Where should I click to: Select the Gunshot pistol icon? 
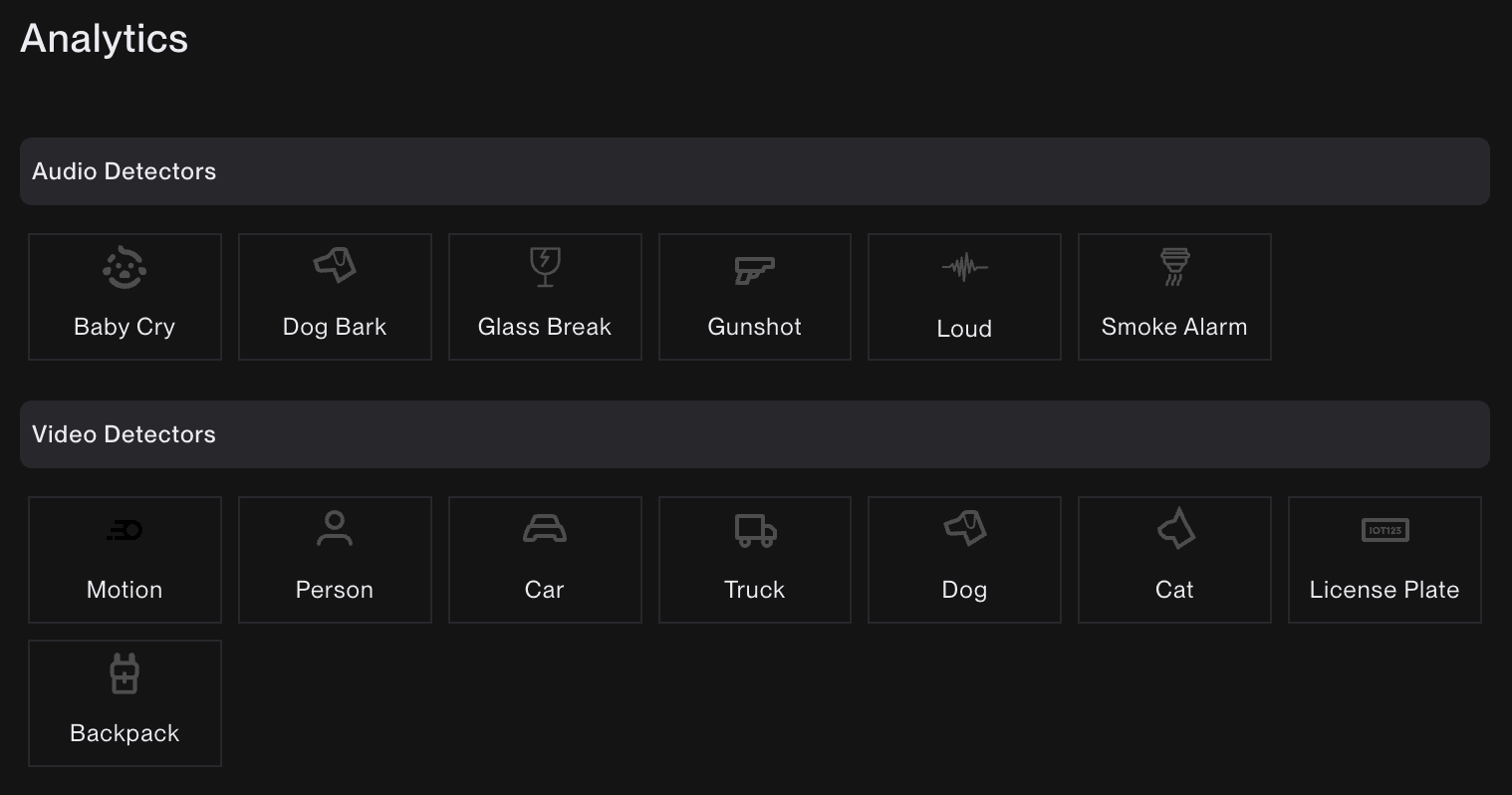click(754, 269)
